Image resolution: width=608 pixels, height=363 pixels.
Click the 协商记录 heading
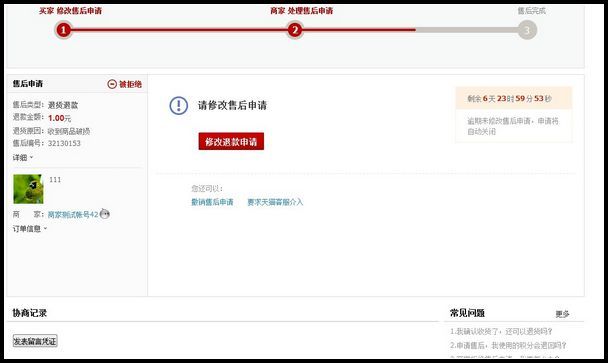29,313
